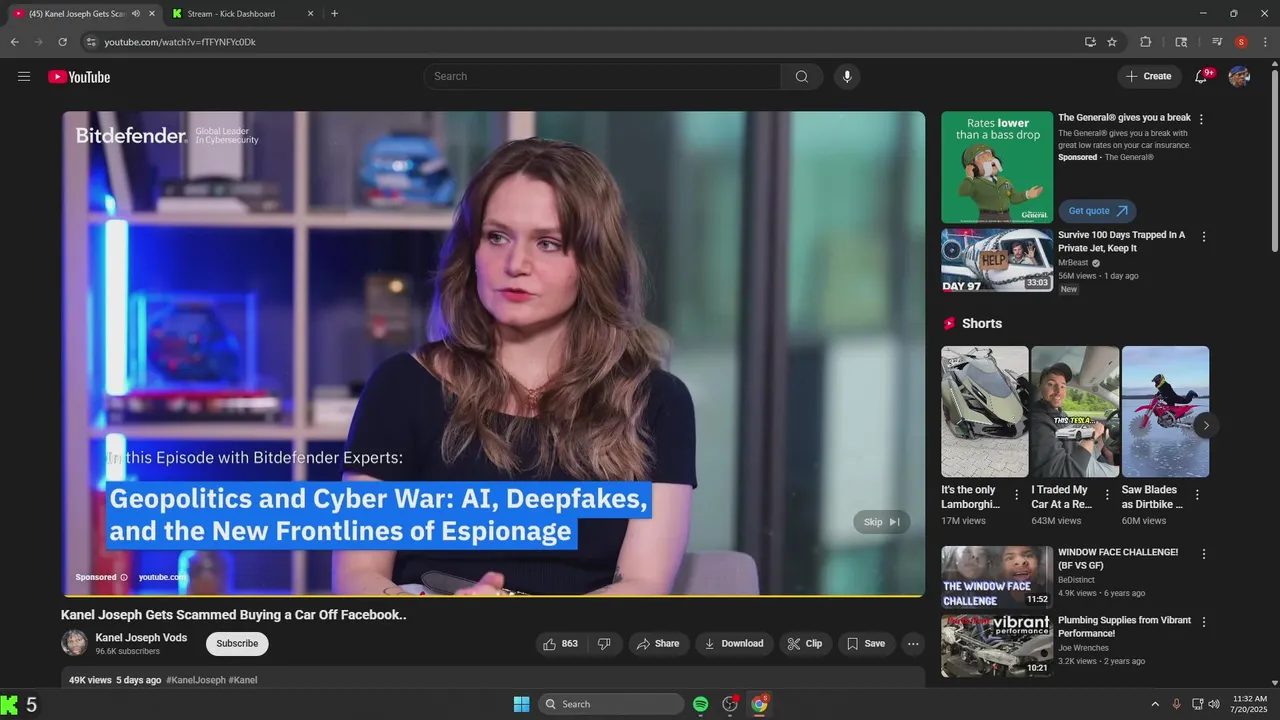Open Chrome three-dot menu
Viewport: 1280px width, 720px height.
point(1265,42)
